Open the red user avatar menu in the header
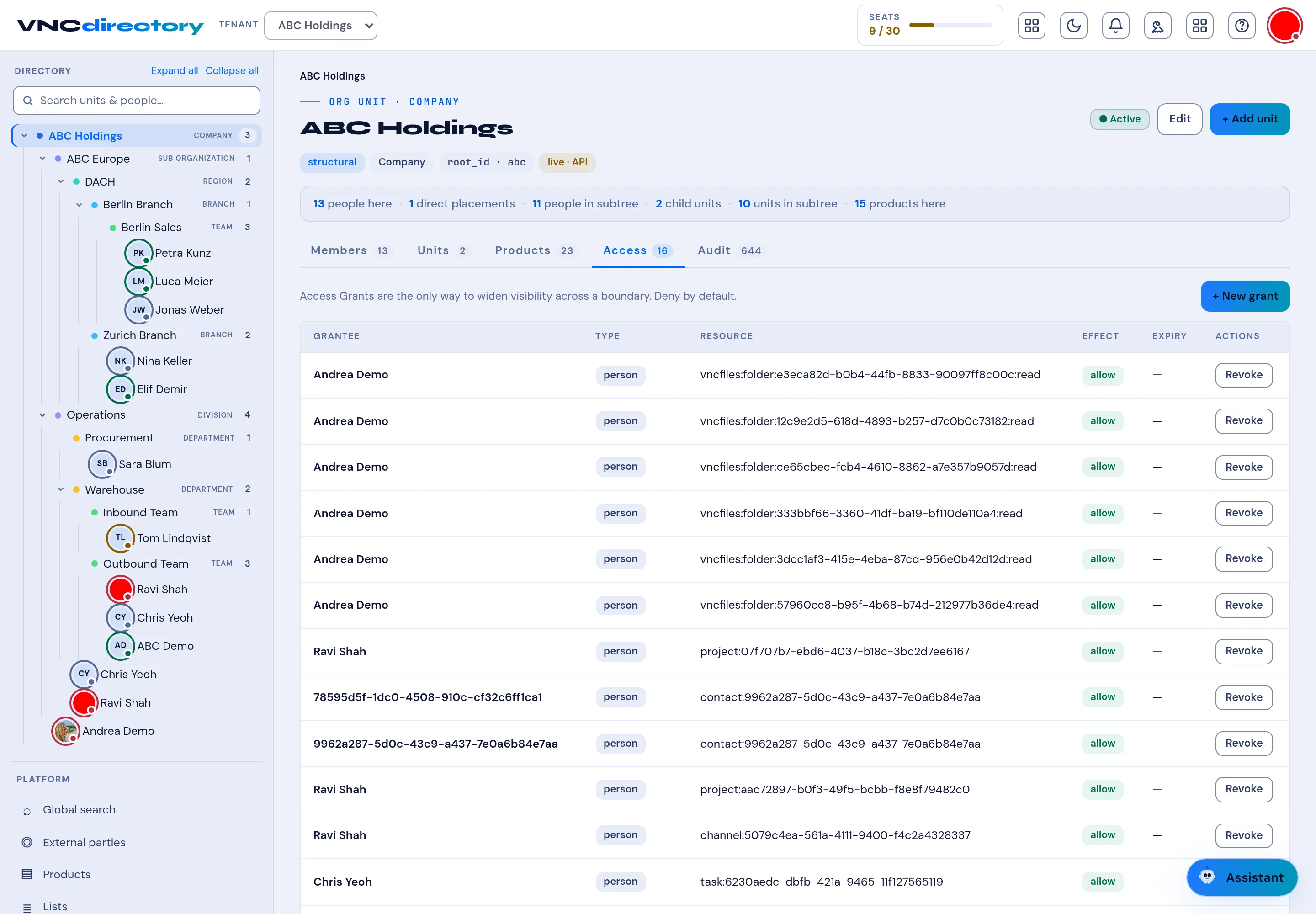The image size is (1316, 914). (1284, 26)
